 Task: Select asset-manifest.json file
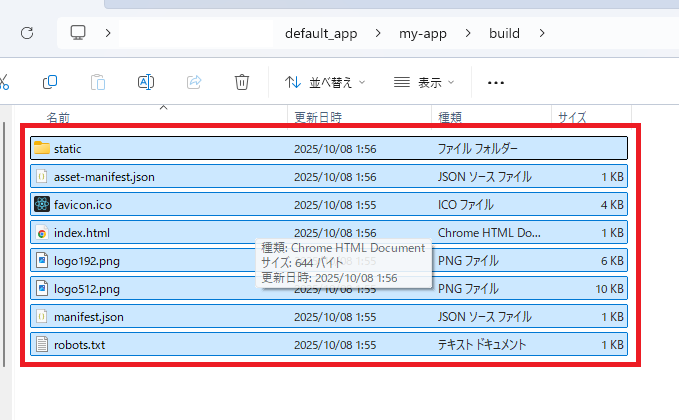tap(329, 176)
